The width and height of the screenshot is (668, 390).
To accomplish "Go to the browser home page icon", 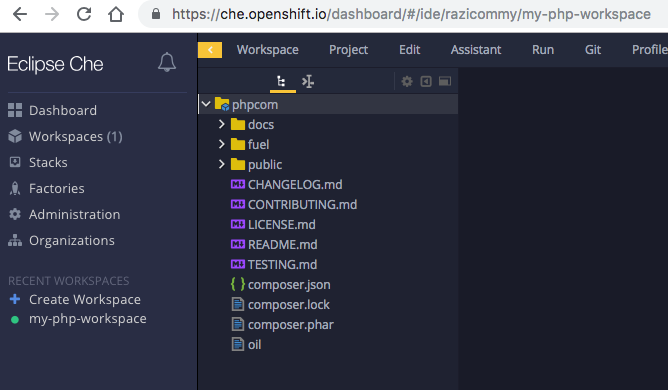I will click(x=115, y=14).
